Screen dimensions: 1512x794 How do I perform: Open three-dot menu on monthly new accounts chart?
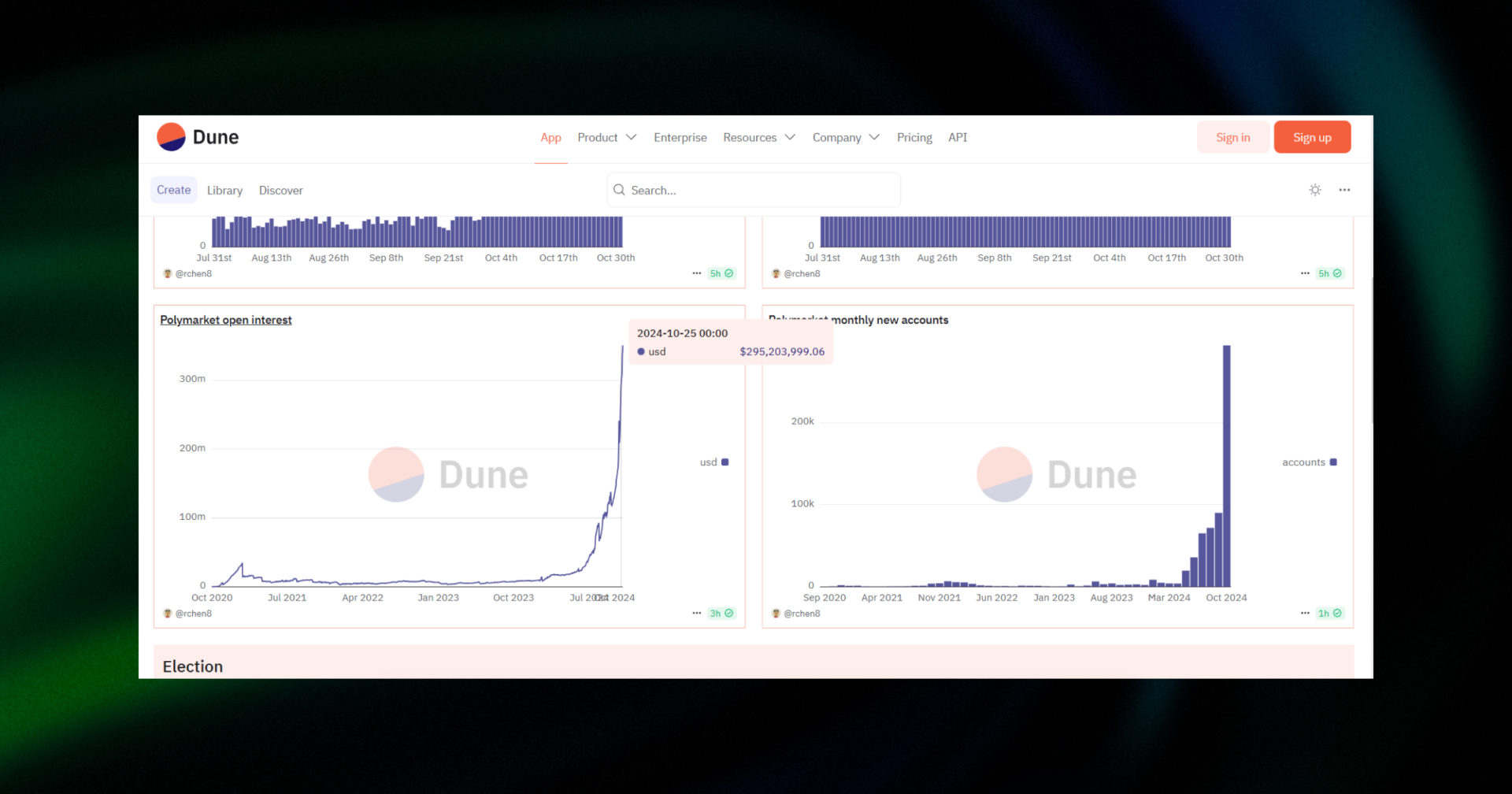pyautogui.click(x=1305, y=613)
